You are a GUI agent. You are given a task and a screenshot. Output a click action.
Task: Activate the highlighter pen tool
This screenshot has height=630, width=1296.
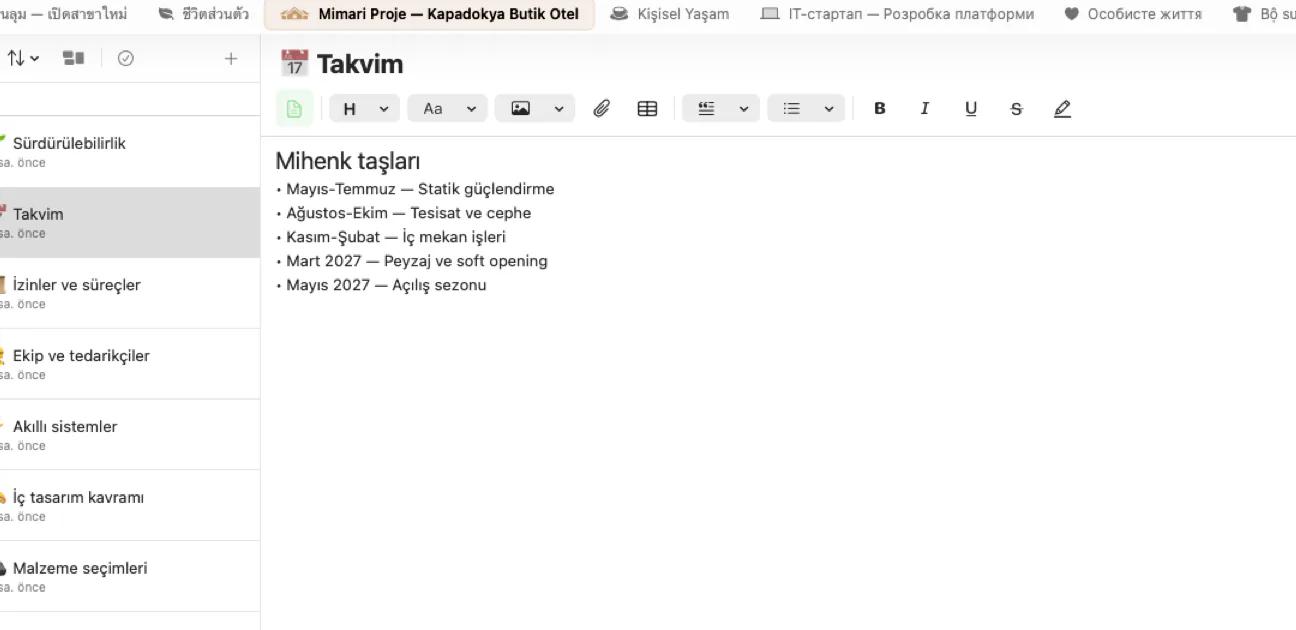coord(1063,109)
